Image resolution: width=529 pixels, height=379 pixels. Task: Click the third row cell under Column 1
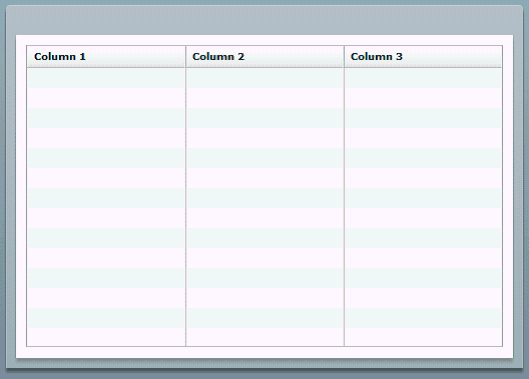click(x=106, y=118)
